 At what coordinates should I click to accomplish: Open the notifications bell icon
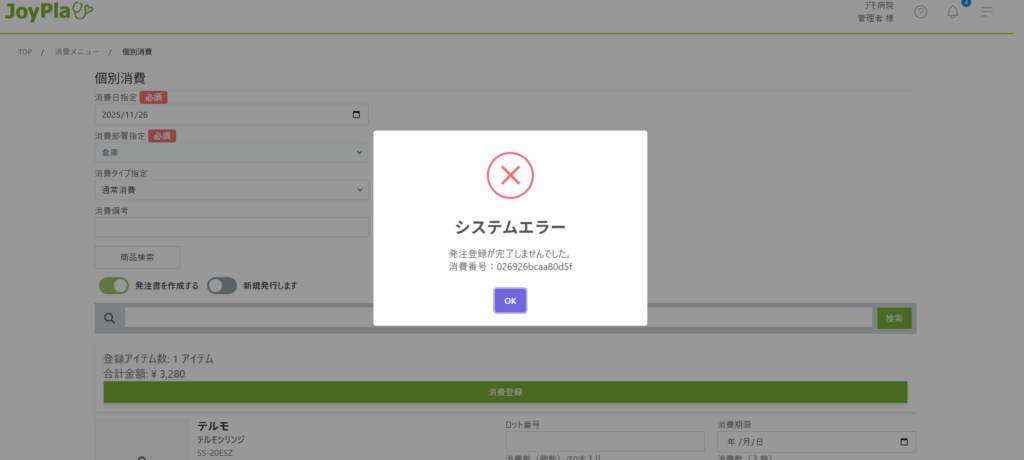[952, 12]
